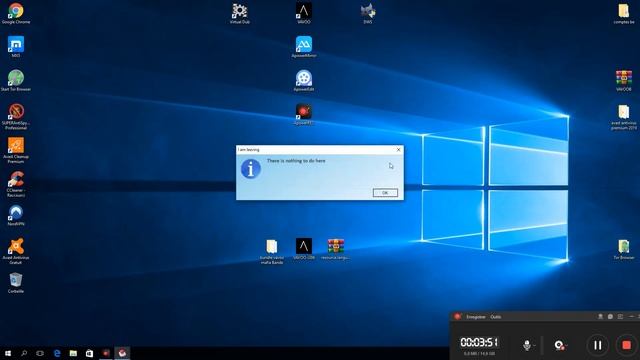
Task: Select the Avast Antivirus Gratuit shortcut
Action: [x=16, y=251]
